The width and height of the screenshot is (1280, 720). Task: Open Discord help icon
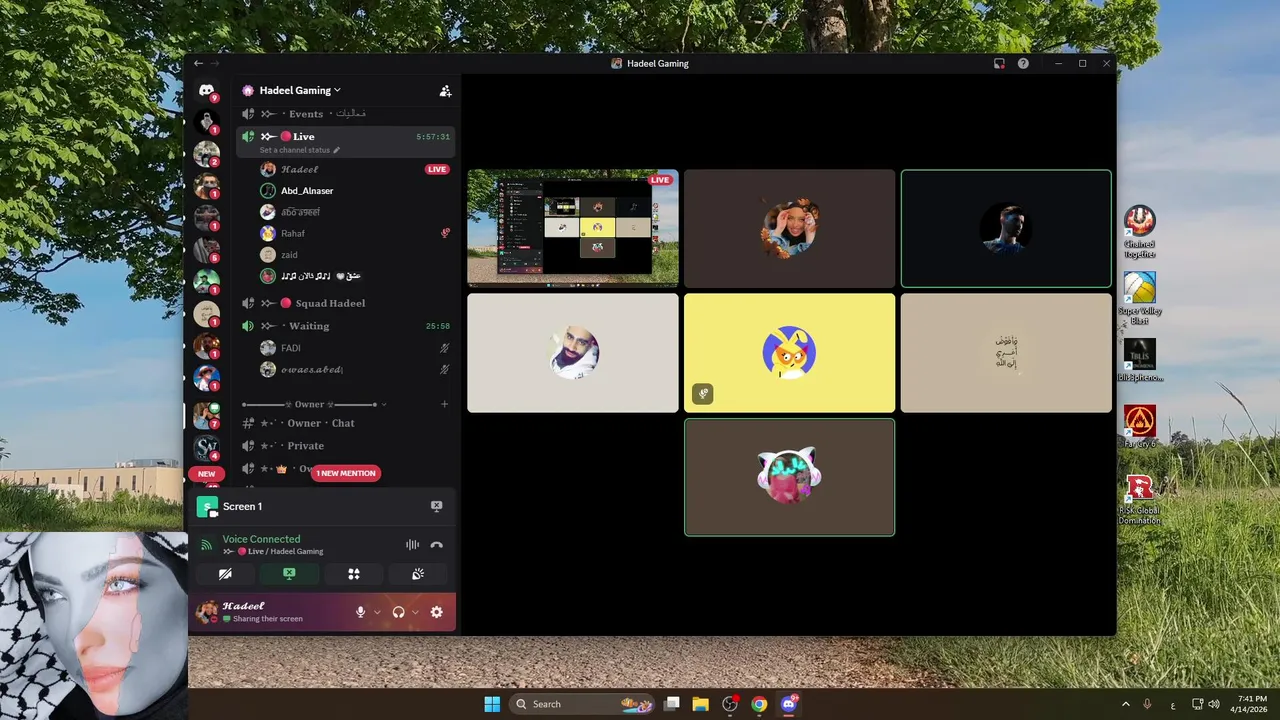1023,63
